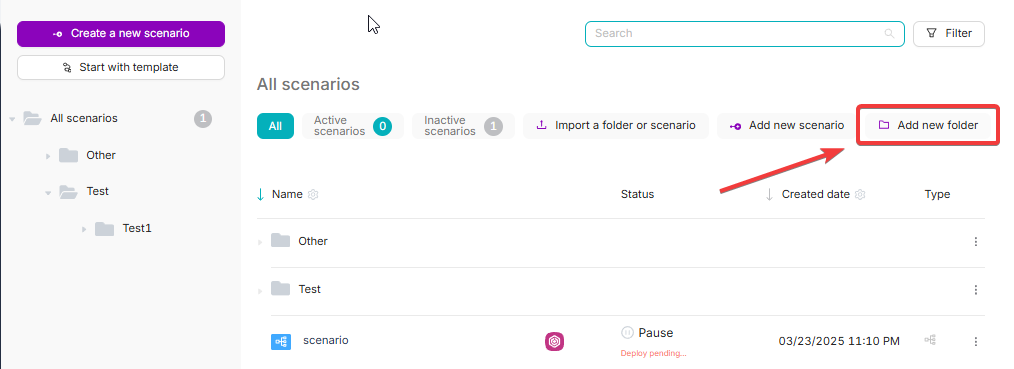1014x369 pixels.
Task: Click the Filter button
Action: tap(949, 34)
